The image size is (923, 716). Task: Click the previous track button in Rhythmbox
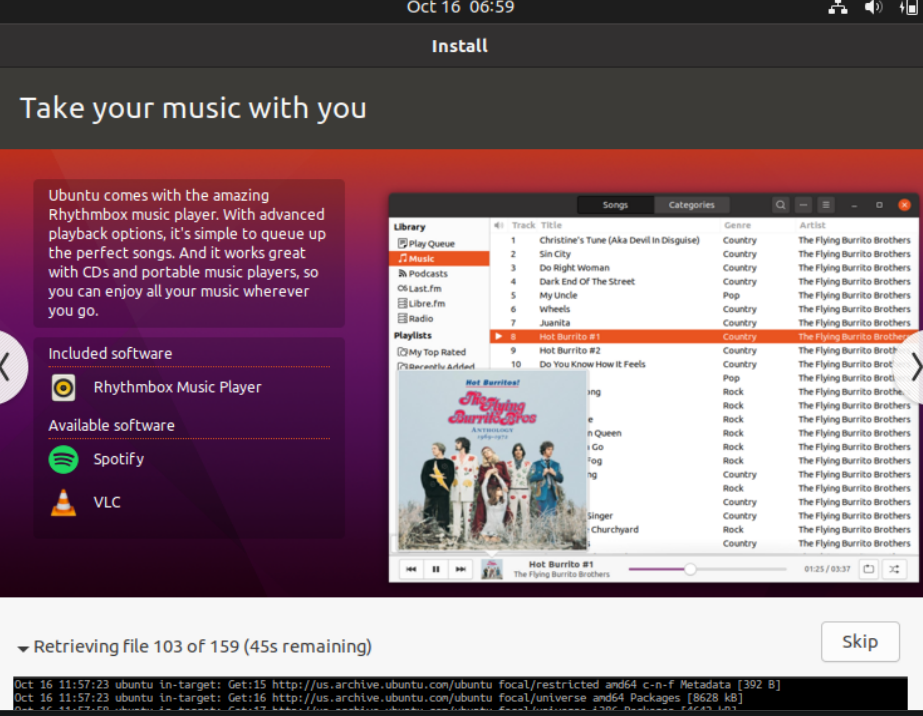point(411,569)
